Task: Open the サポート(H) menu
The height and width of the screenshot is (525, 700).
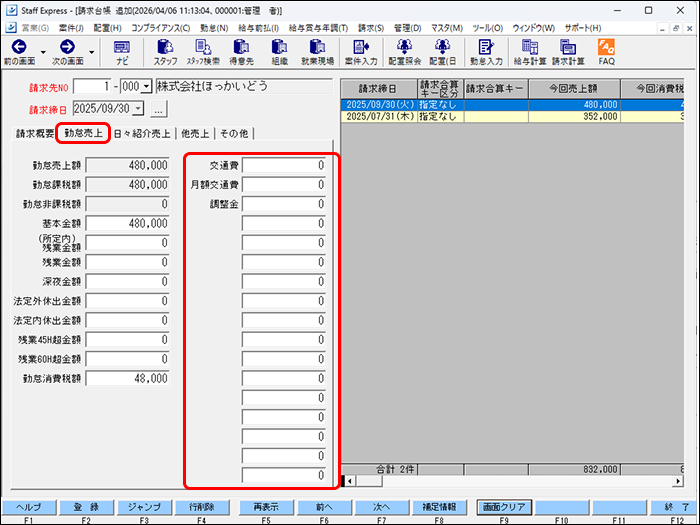Action: pos(583,28)
